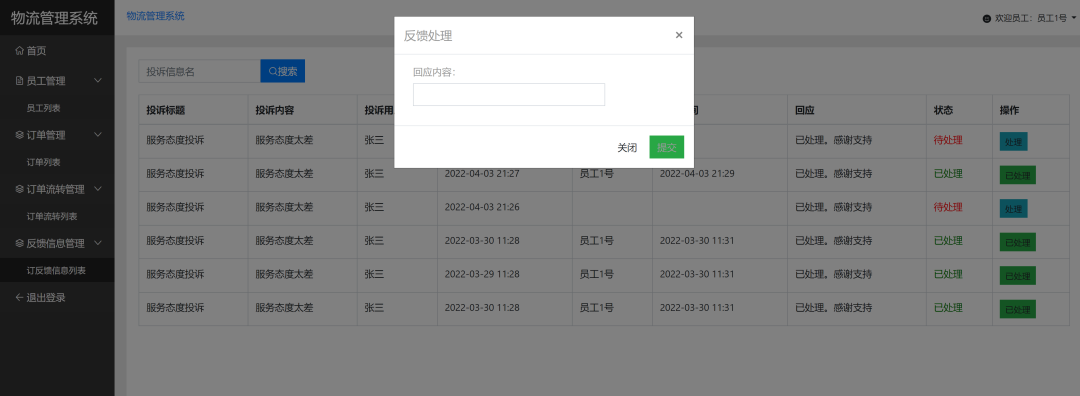Click the 操作 column header
Image resolution: width=1080 pixels, height=396 pixels.
tap(1010, 110)
